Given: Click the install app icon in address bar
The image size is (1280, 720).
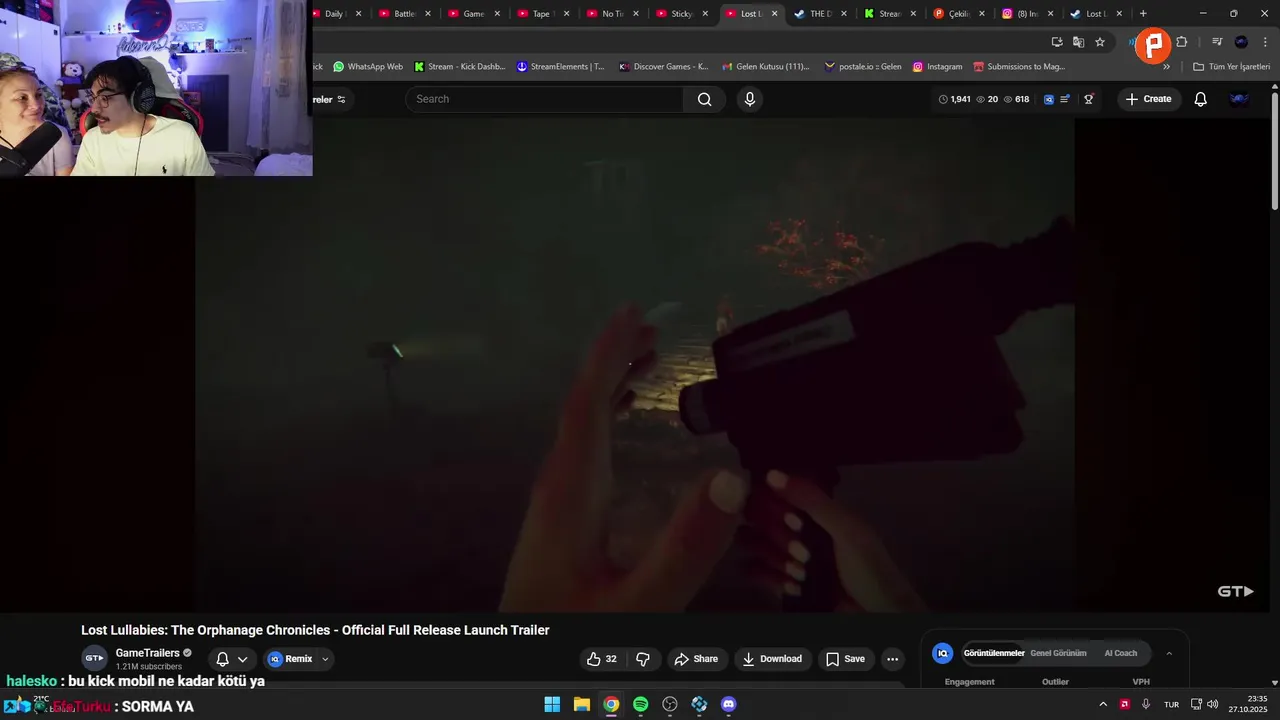Looking at the screenshot, I should click(x=1057, y=42).
